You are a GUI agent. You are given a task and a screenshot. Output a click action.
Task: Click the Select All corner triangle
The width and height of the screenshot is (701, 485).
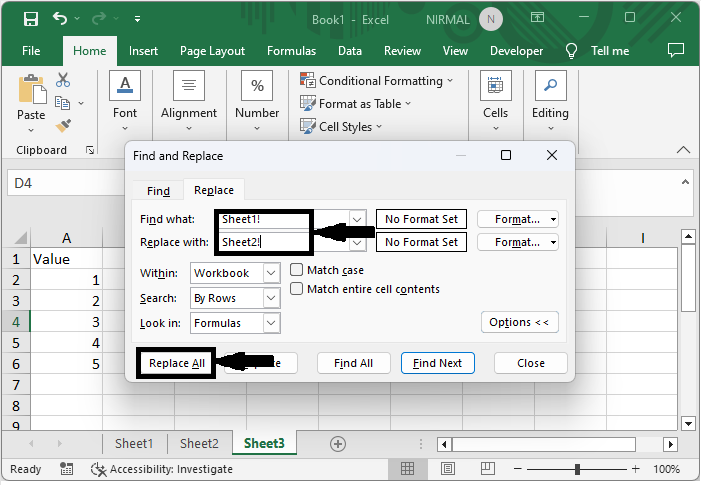click(20, 238)
